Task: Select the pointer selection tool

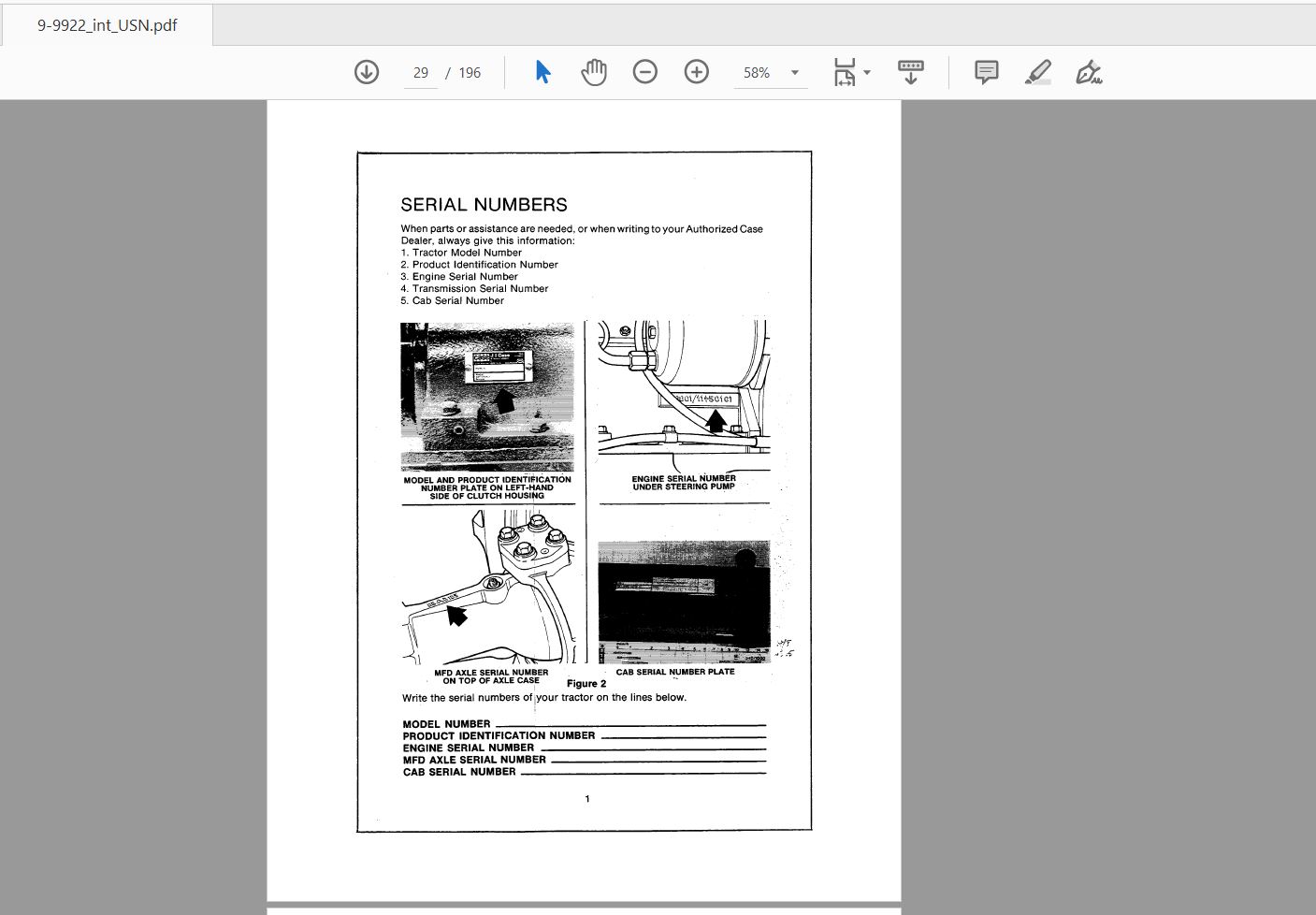Action: (541, 71)
